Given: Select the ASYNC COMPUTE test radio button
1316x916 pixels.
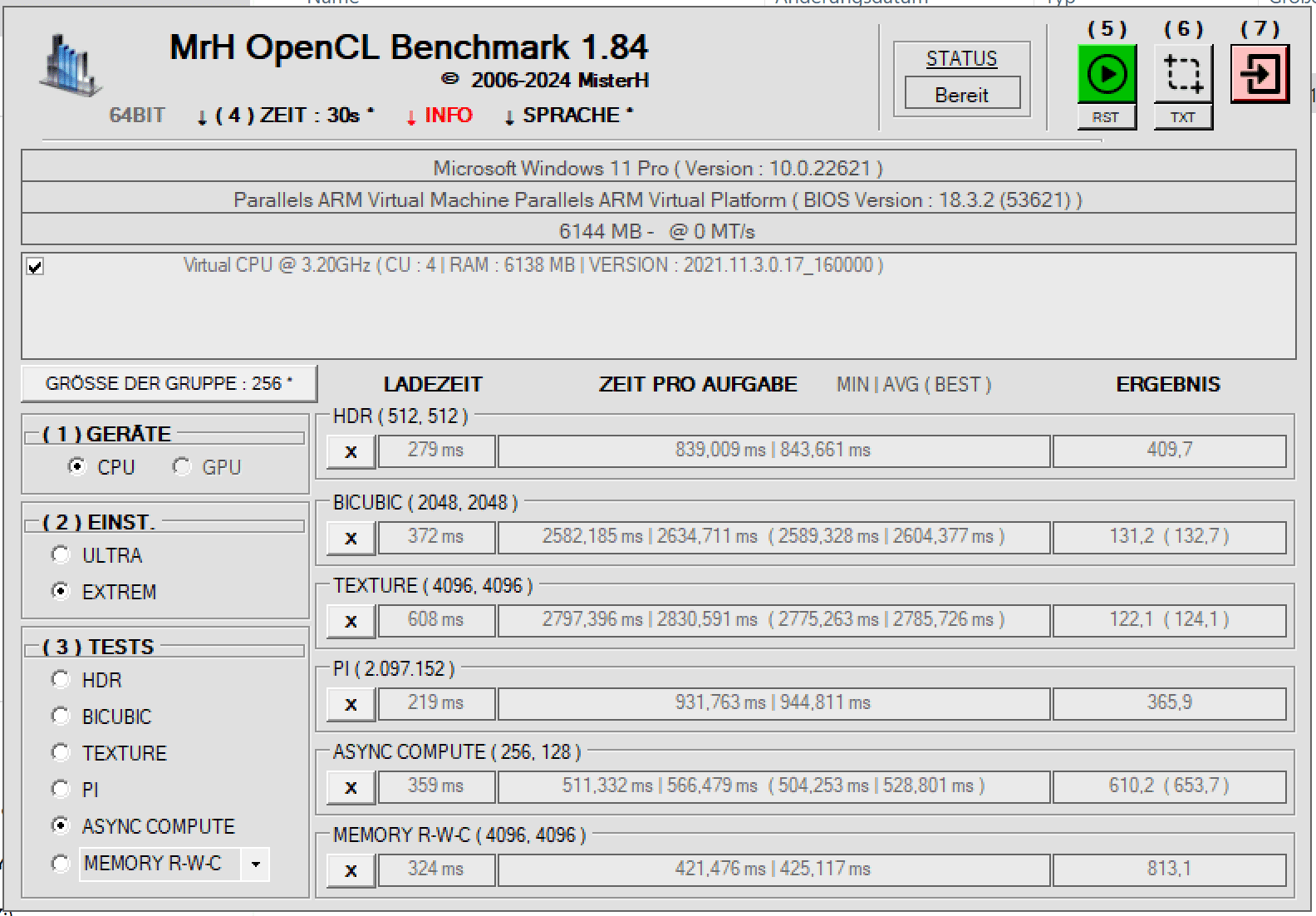Looking at the screenshot, I should tap(61, 825).
